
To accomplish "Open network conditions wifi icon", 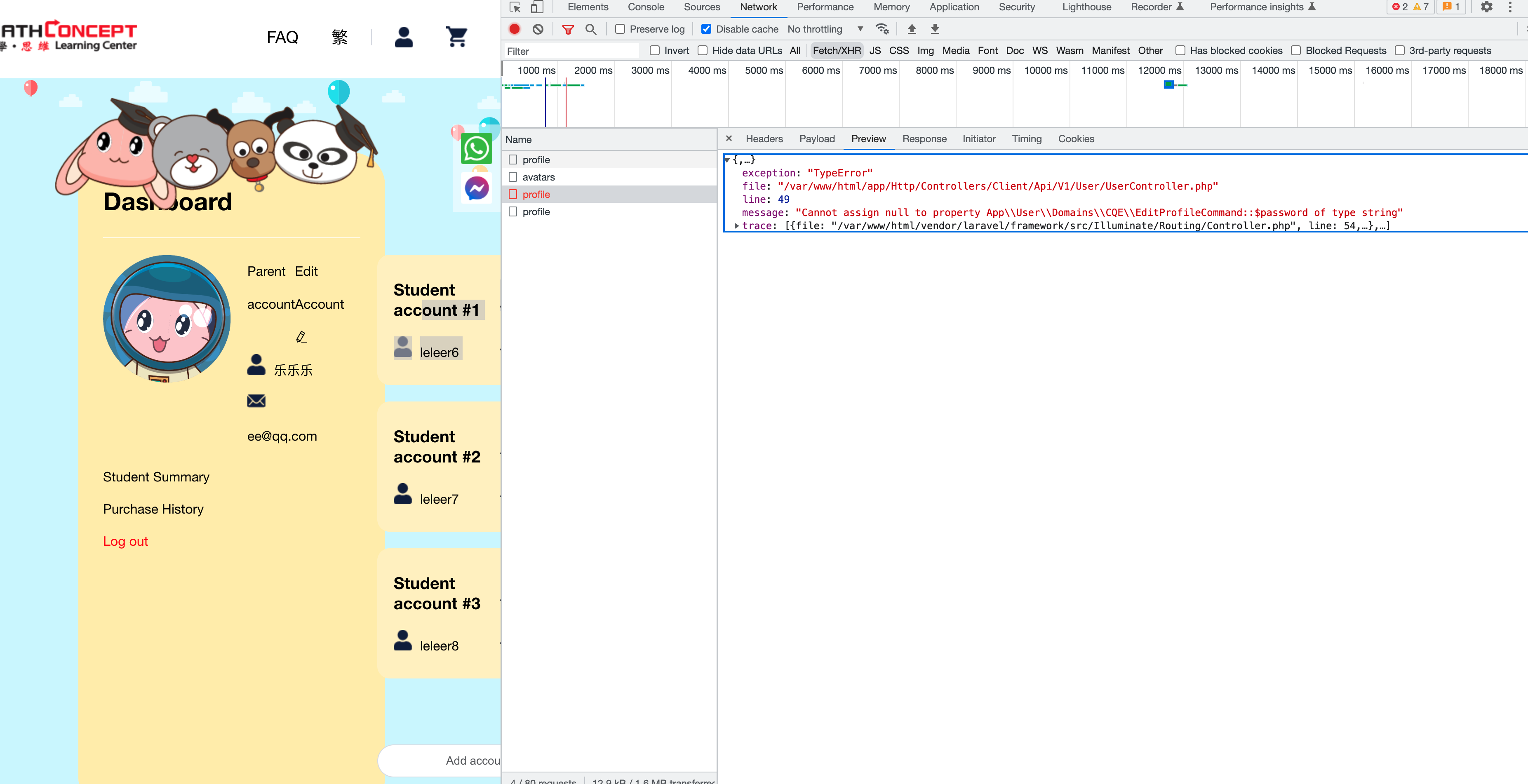I will click(882, 29).
